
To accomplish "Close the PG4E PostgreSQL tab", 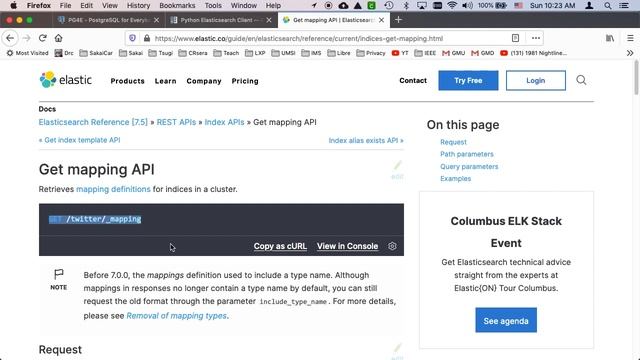I will pyautogui.click(x=156, y=20).
